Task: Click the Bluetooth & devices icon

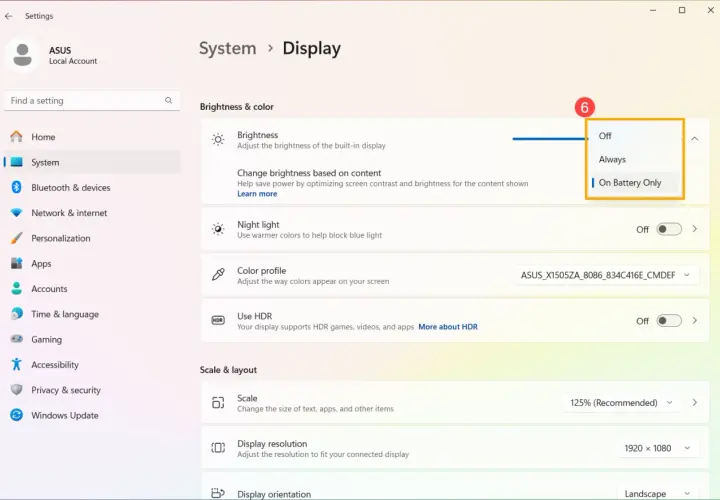Action: (x=17, y=187)
